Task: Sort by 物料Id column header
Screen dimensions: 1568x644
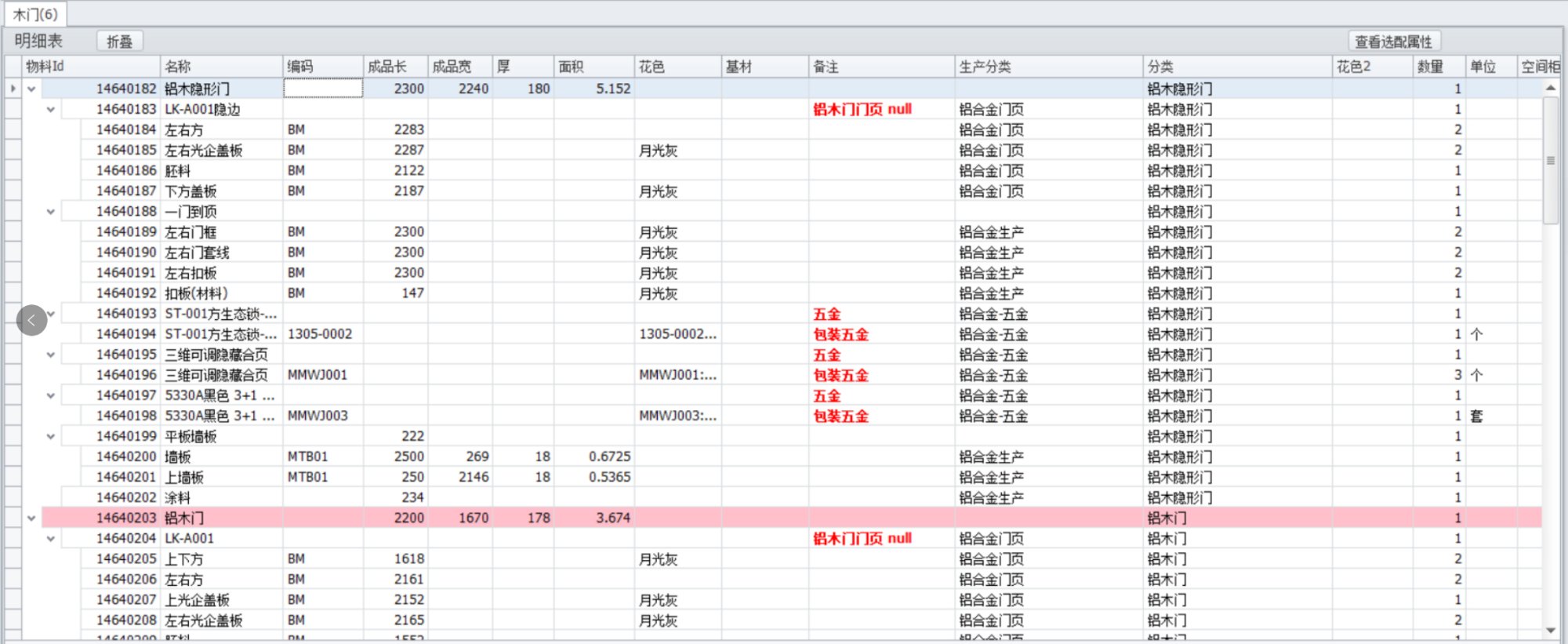Action: 92,67
